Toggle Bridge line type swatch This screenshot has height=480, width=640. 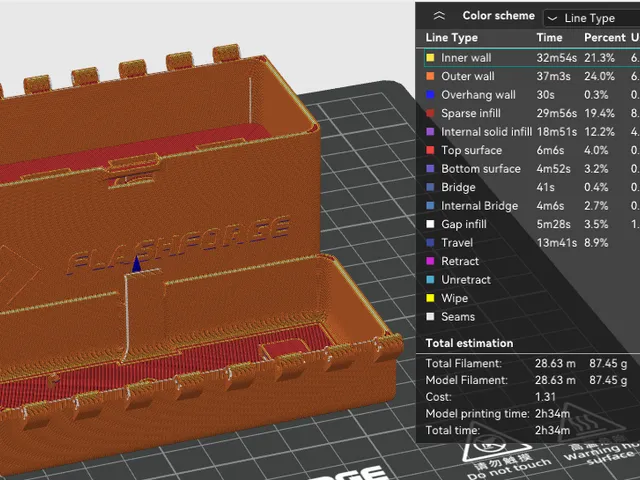(430, 187)
